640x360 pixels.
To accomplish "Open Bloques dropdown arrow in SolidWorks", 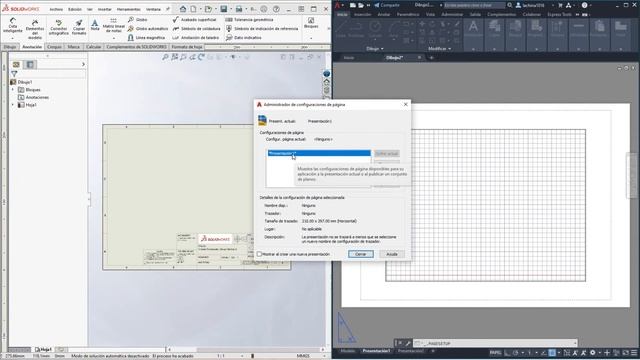I will point(311,38).
